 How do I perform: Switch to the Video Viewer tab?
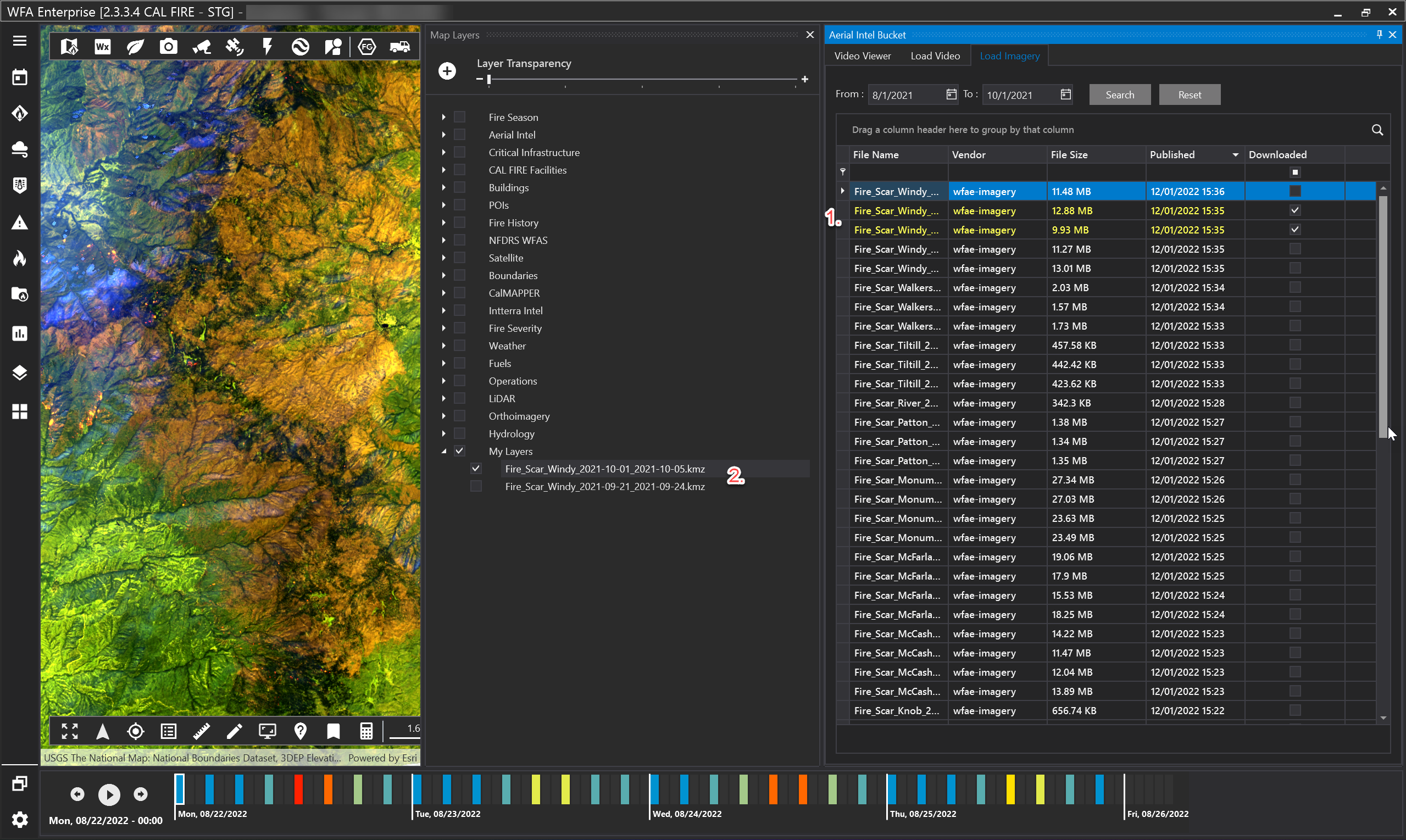862,56
